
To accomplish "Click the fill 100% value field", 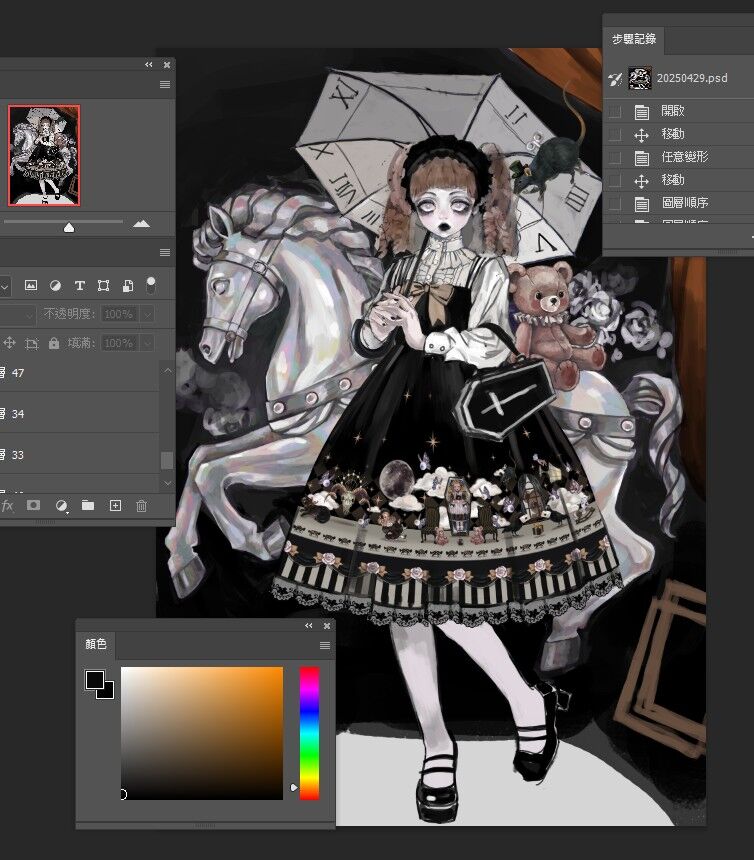I will tap(119, 343).
